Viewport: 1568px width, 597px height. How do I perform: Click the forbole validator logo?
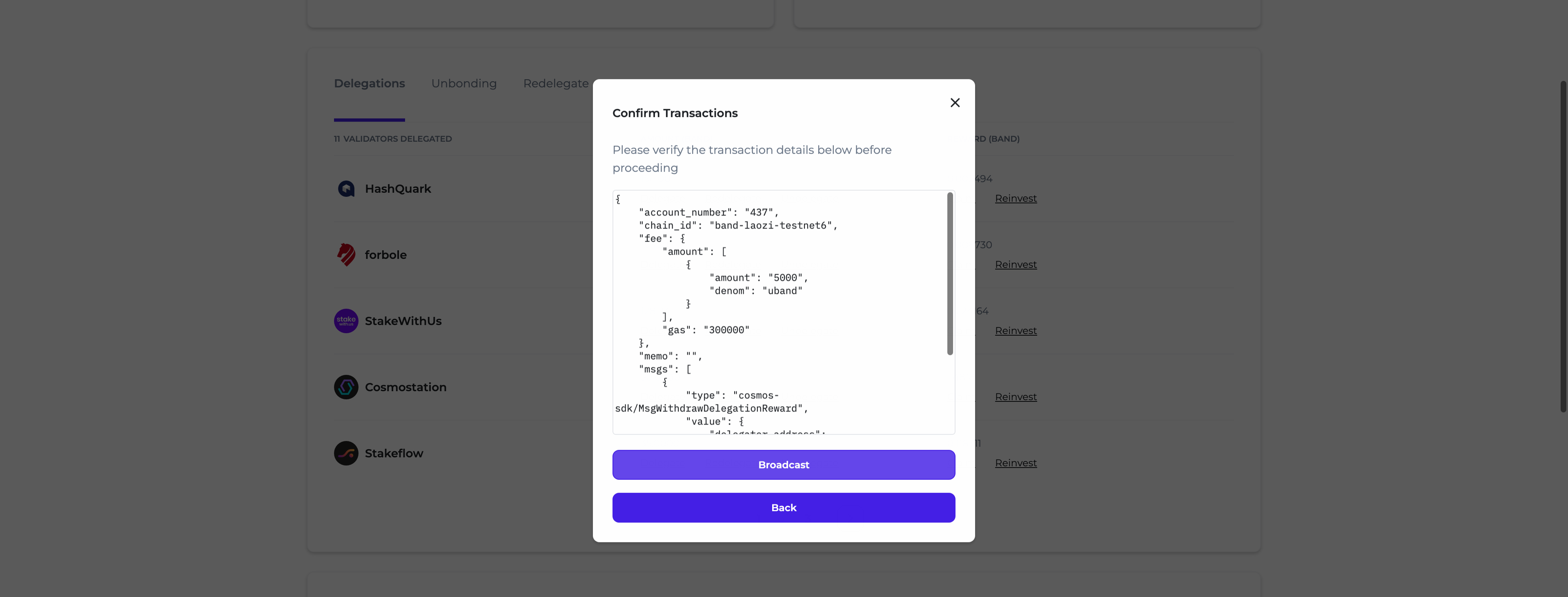point(346,255)
